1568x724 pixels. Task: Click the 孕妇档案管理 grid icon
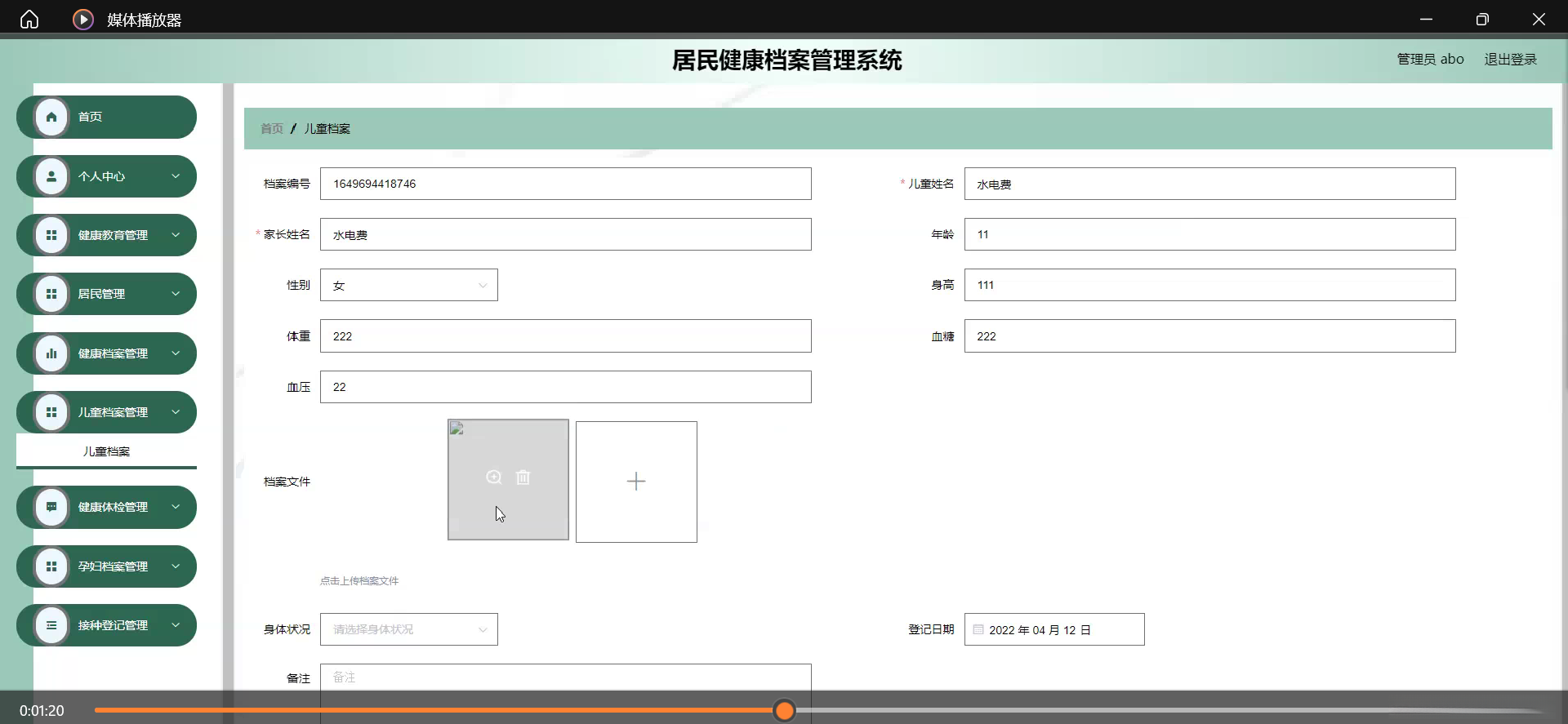tap(51, 566)
